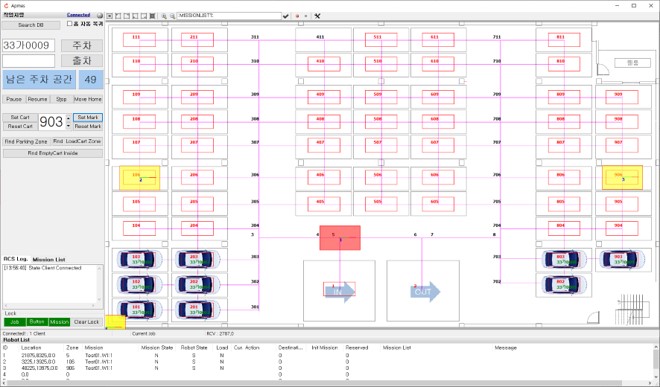Click the zoom in magnifier icon

(x=164, y=16)
